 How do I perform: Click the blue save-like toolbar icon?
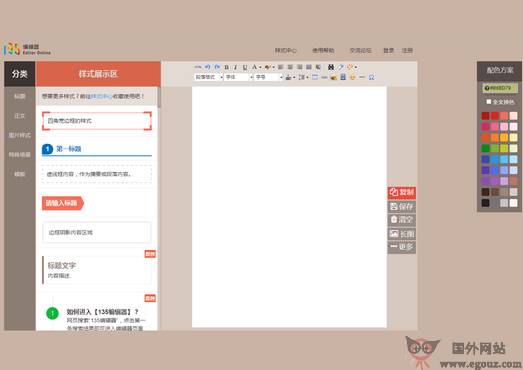point(343,77)
